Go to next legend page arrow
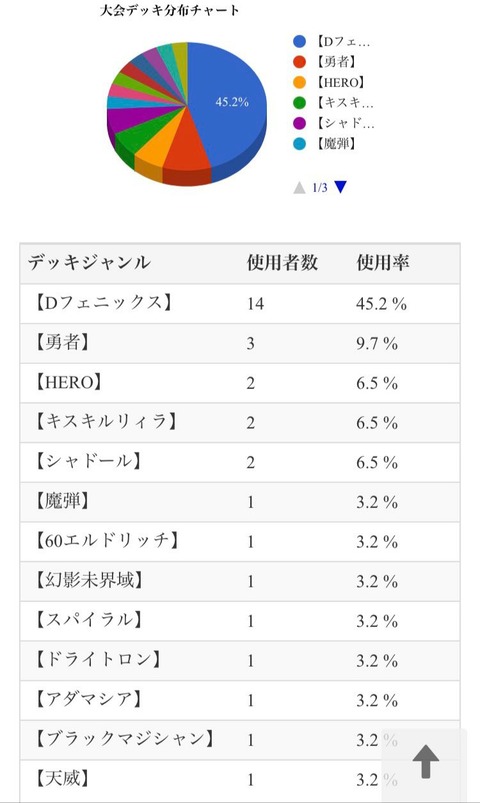Screen dimensions: 480x803 (x=341, y=187)
